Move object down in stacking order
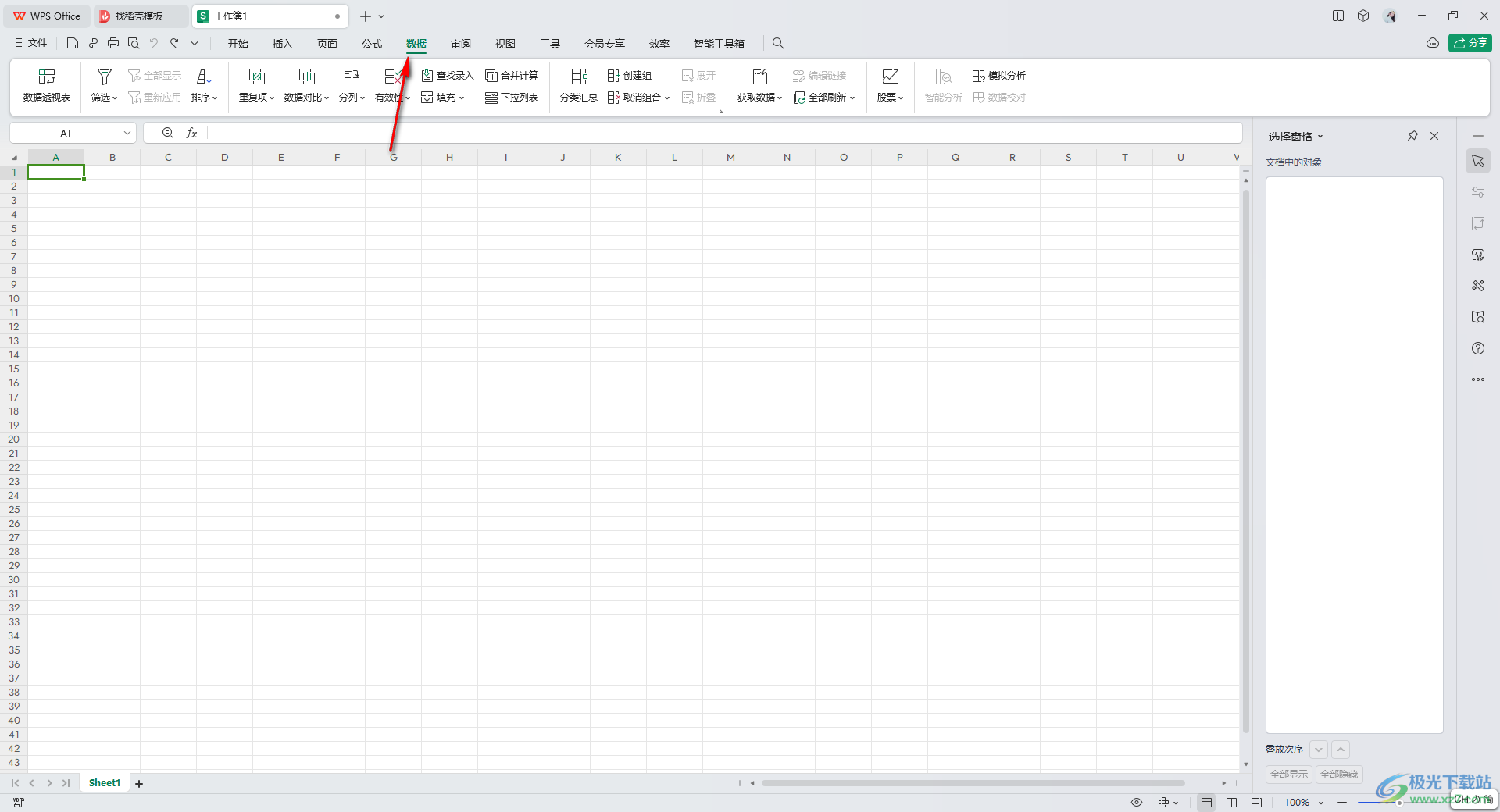 click(x=1319, y=750)
